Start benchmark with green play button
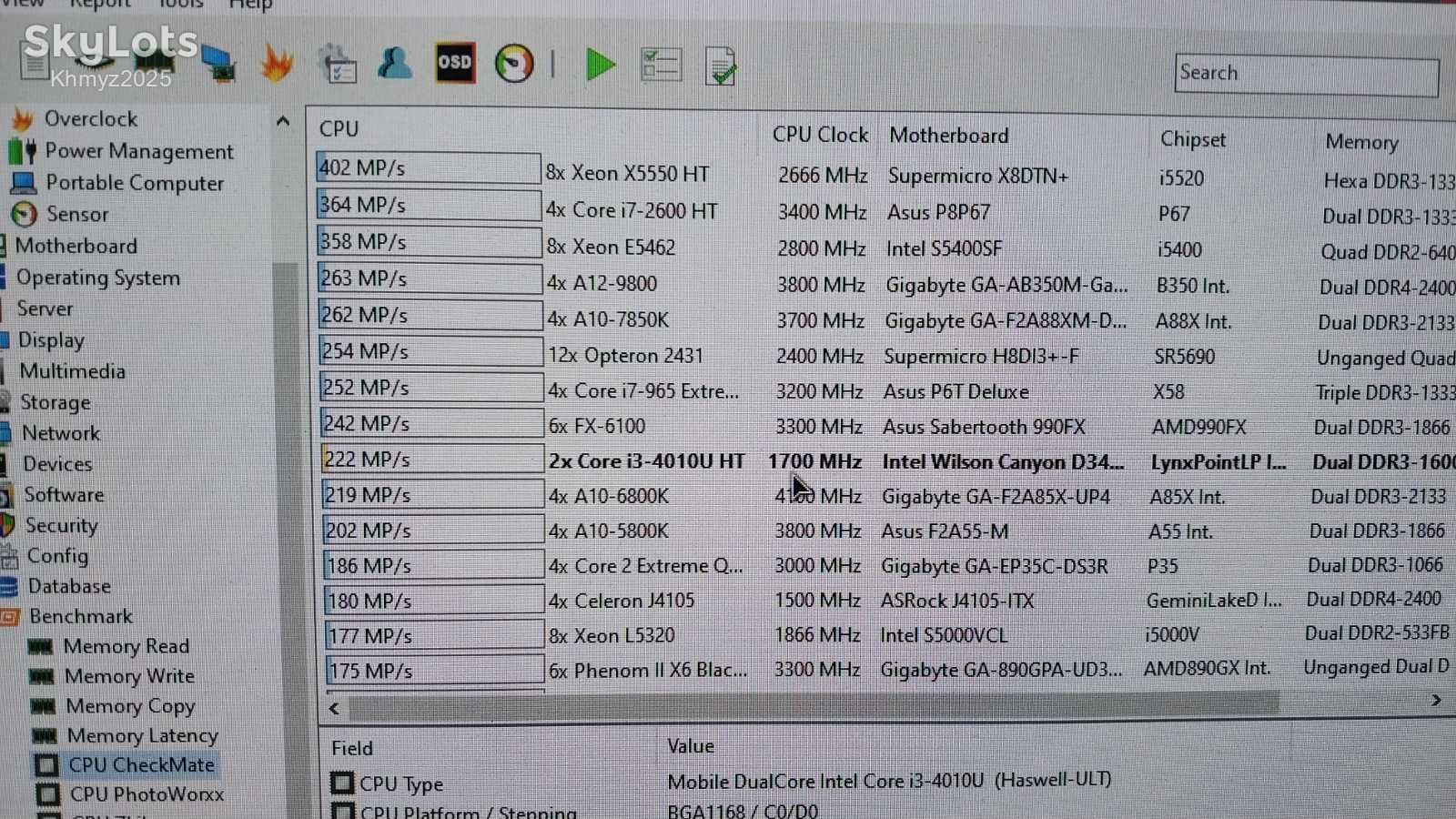 pyautogui.click(x=601, y=65)
